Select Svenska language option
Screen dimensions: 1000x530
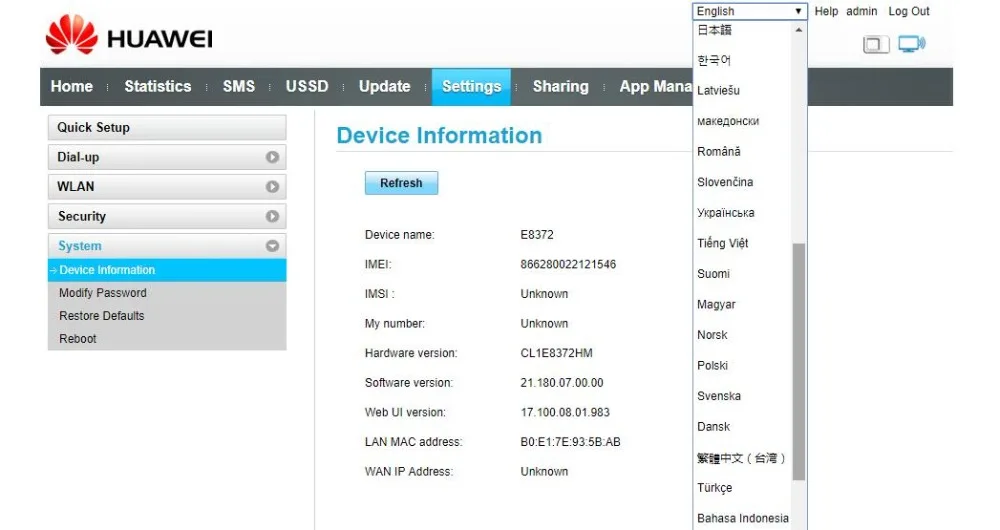(x=719, y=396)
